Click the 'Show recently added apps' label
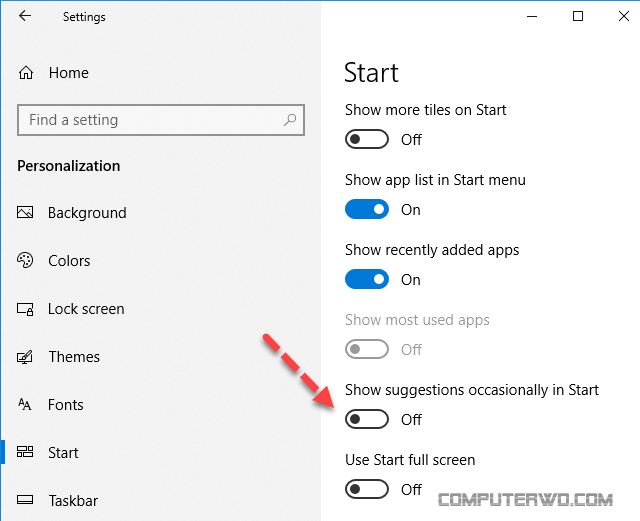This screenshot has height=521, width=640. click(x=432, y=250)
